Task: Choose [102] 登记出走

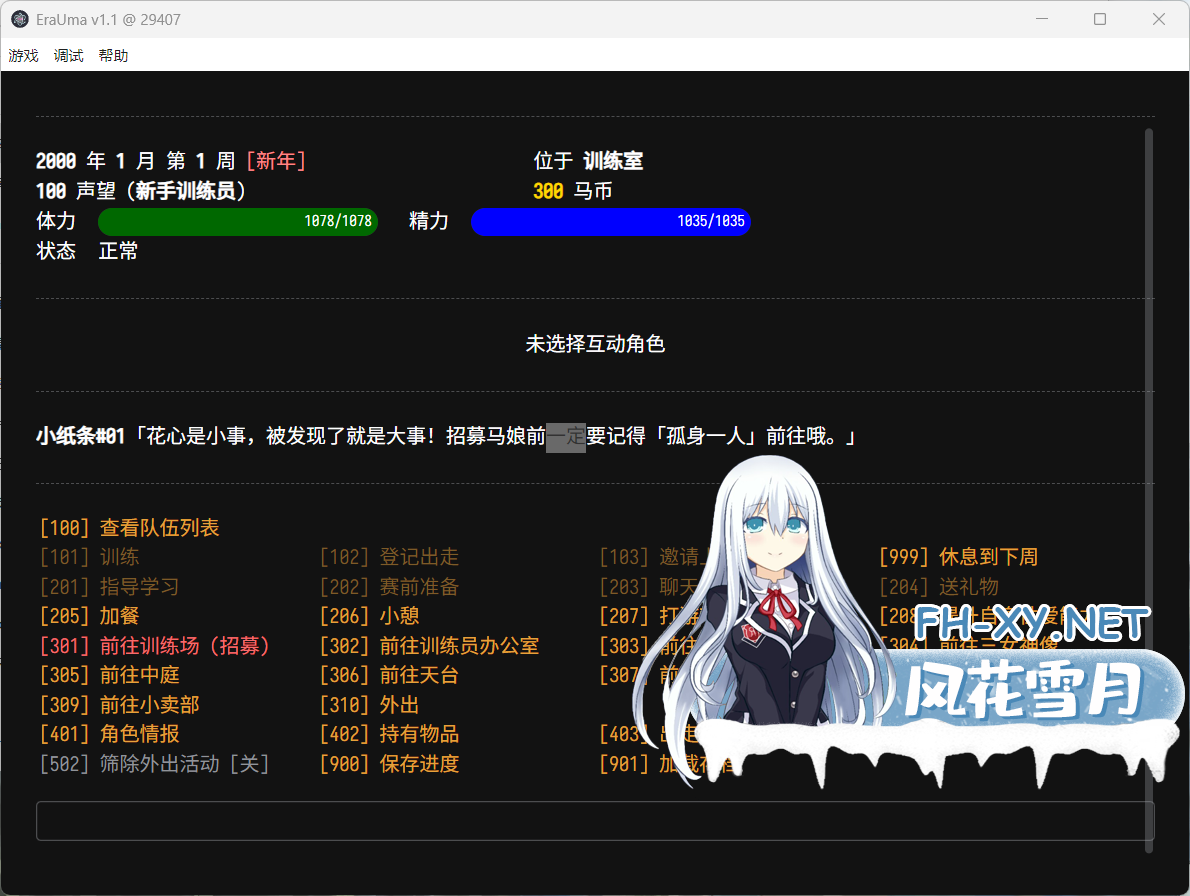Action: pos(389,557)
